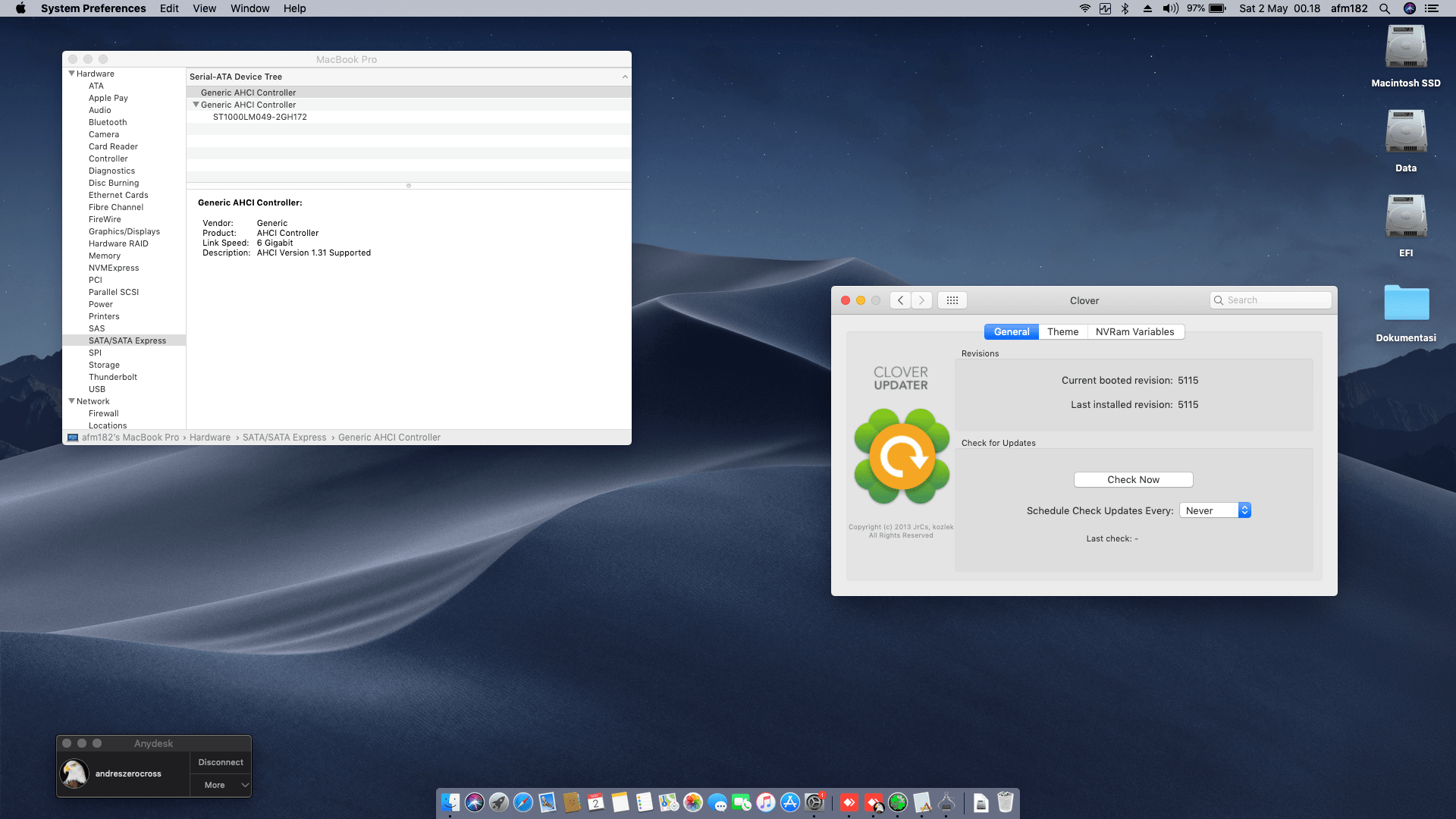
Task: Select Graphics/Displays in sidebar
Action: click(x=124, y=231)
